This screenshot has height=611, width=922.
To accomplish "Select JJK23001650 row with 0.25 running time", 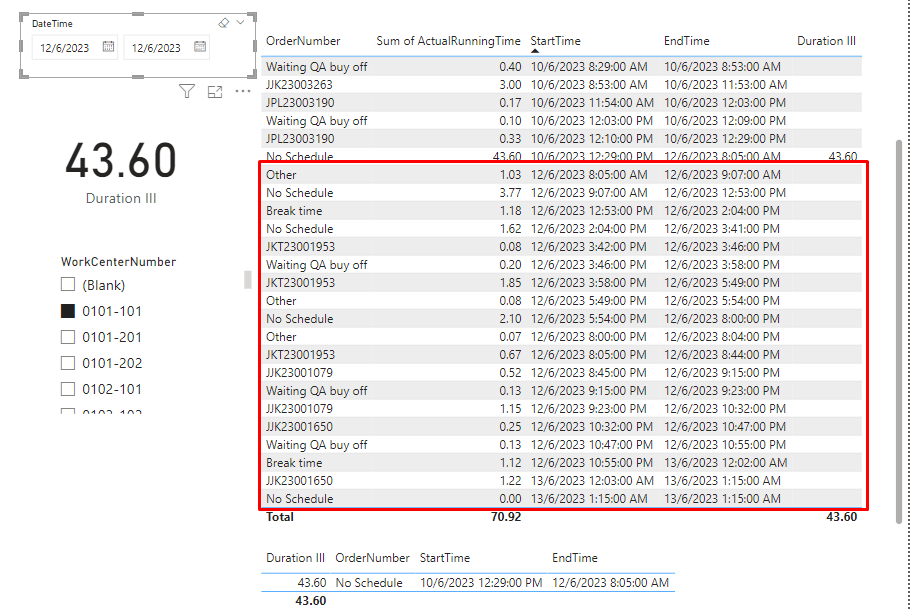I will [x=562, y=426].
